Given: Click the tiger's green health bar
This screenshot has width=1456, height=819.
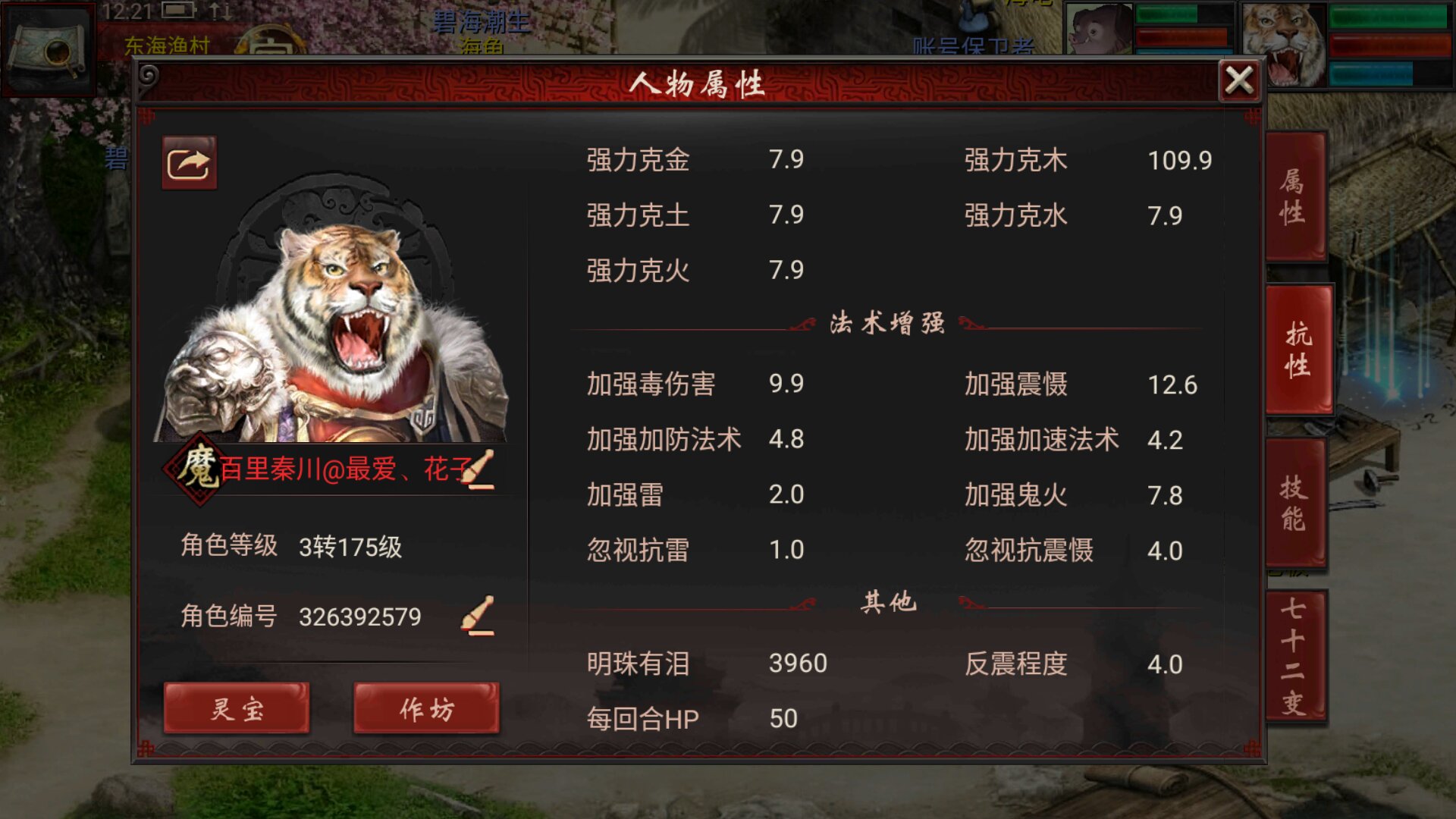Looking at the screenshot, I should 1388,17.
